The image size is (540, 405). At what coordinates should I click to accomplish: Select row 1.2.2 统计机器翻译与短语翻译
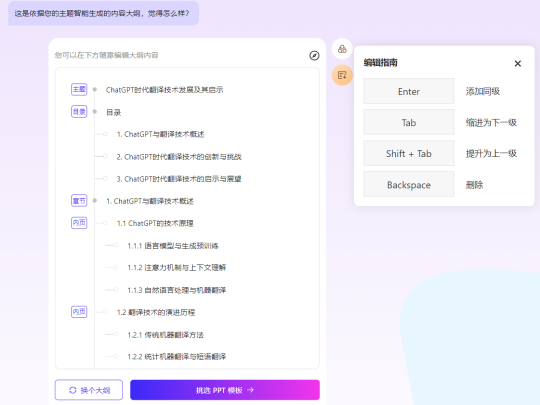coord(177,357)
